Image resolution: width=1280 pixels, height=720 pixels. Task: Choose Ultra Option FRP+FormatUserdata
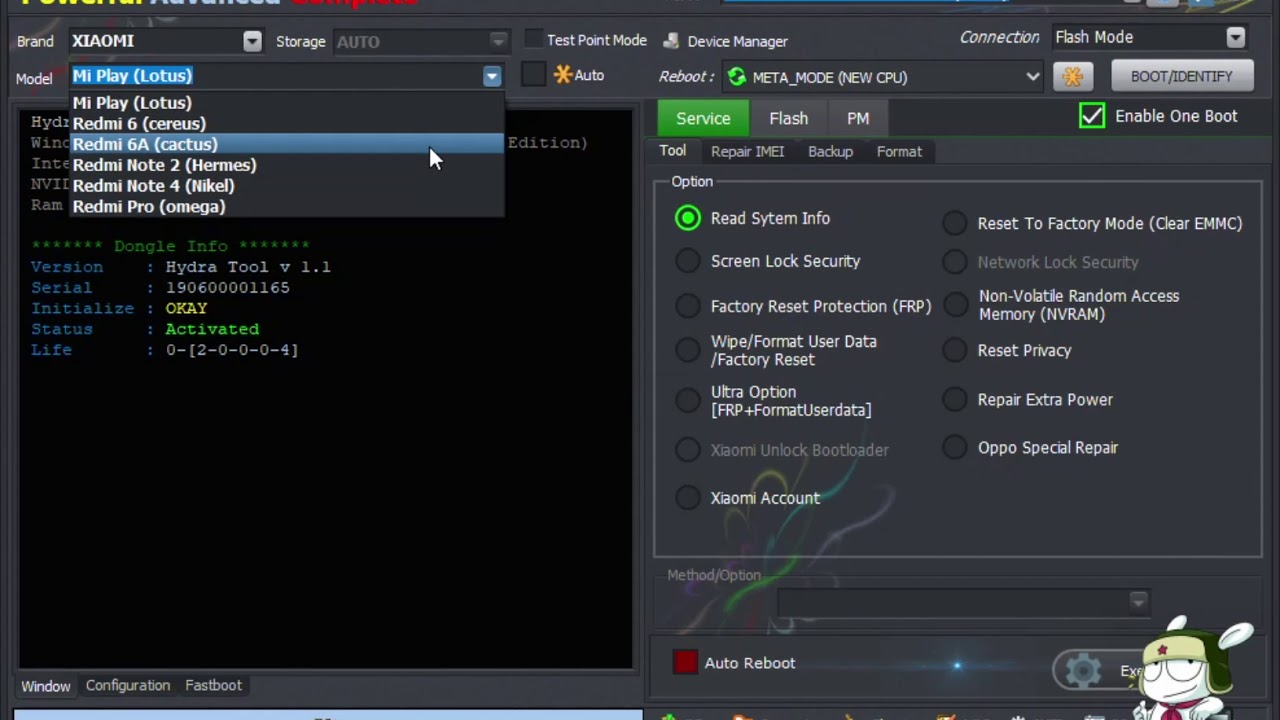pyautogui.click(x=688, y=401)
